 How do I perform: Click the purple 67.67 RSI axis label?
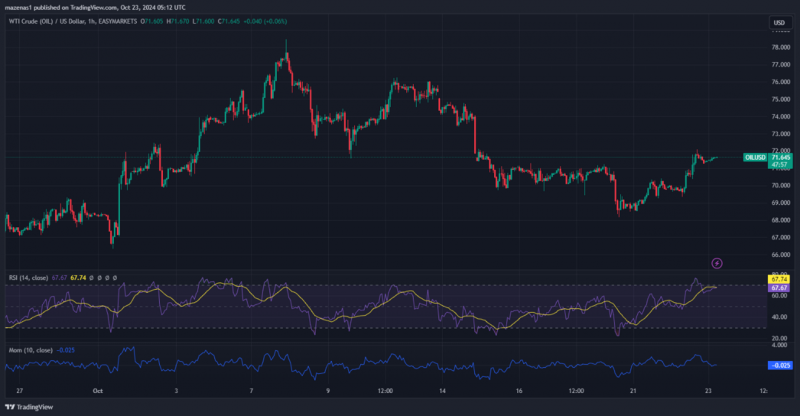click(x=779, y=288)
